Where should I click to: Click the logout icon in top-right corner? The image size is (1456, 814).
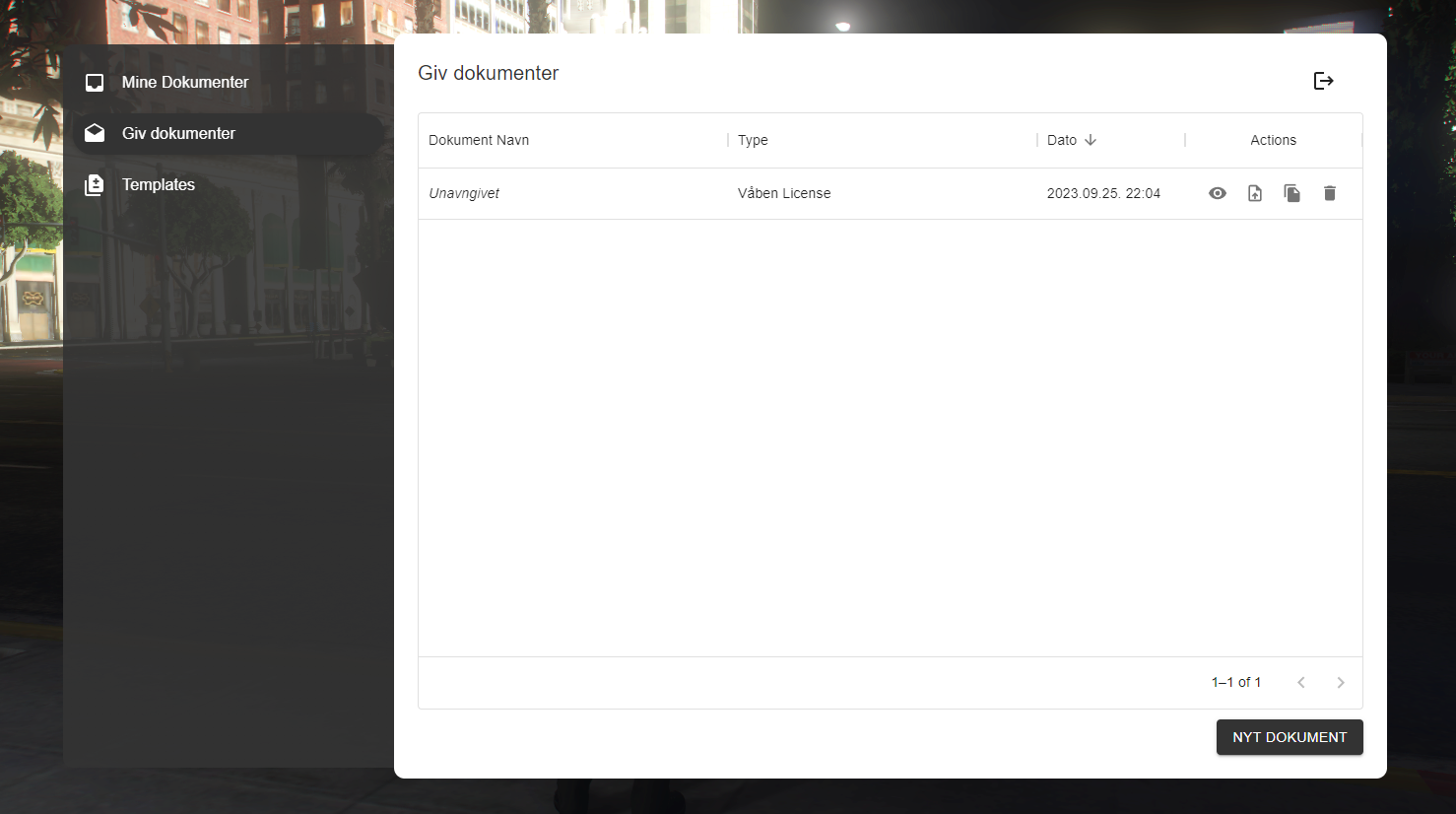coord(1323,81)
